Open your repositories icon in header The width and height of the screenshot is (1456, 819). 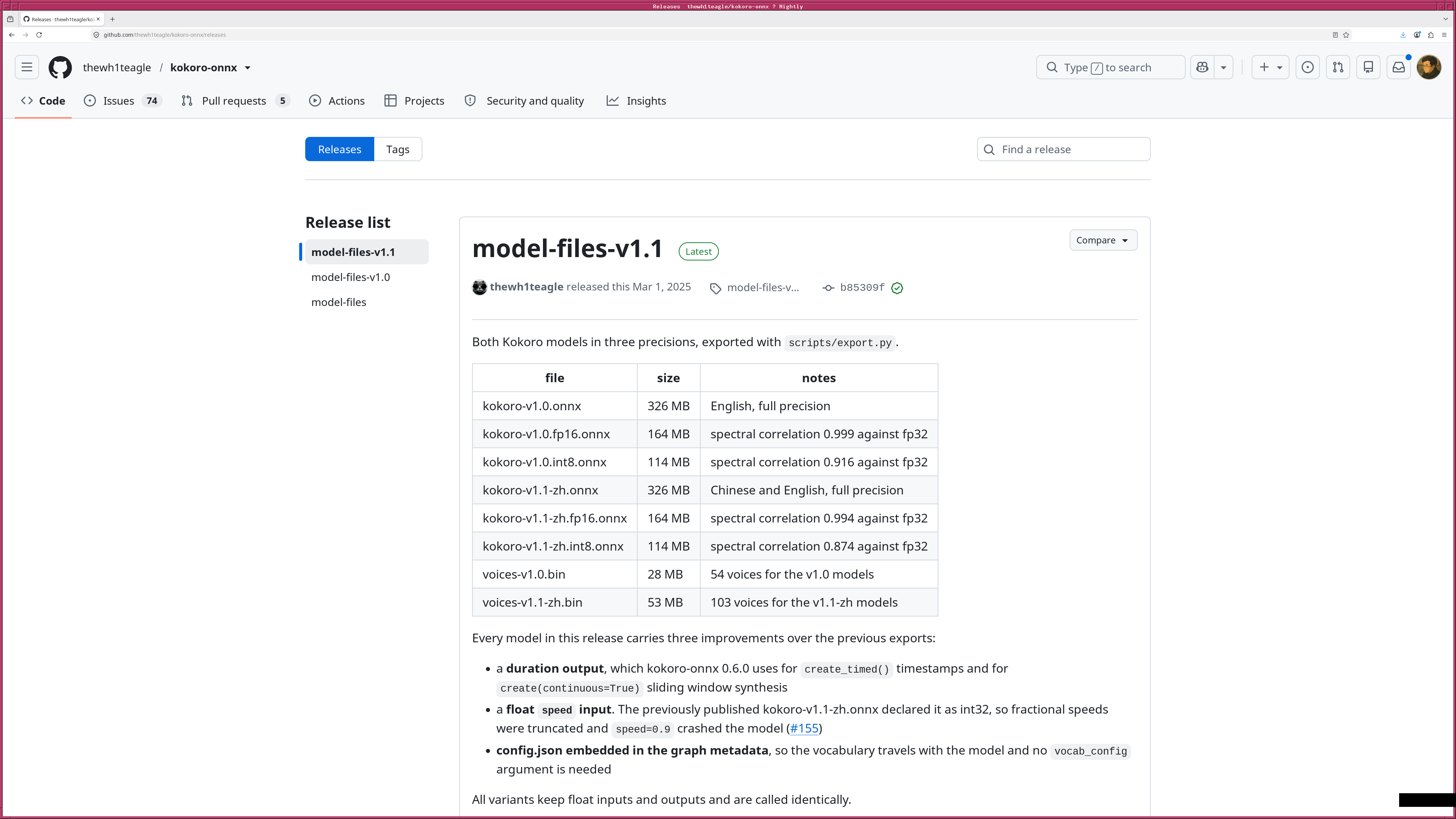point(1368,67)
